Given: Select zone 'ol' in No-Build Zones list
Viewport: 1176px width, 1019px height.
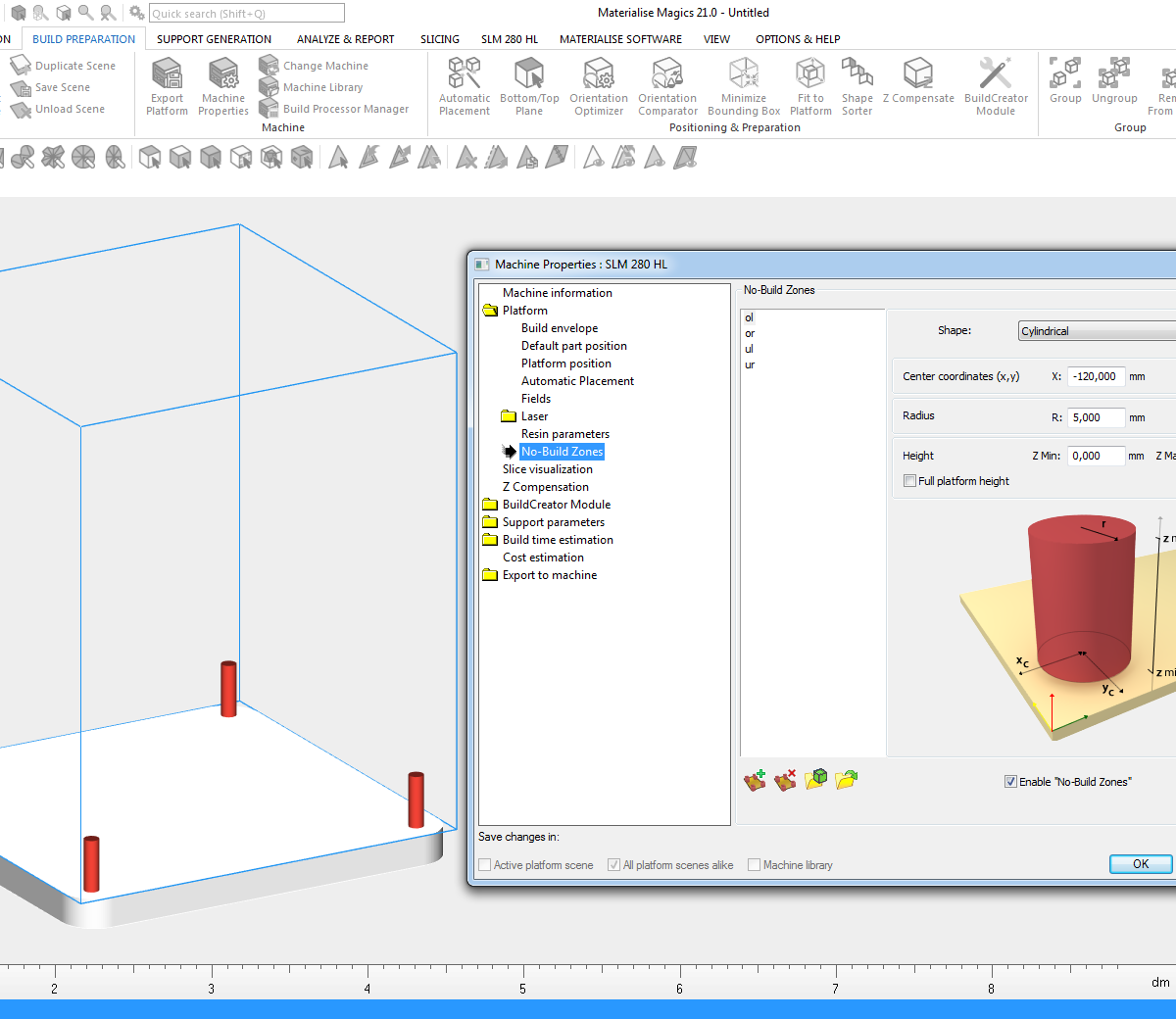Looking at the screenshot, I should coord(750,317).
